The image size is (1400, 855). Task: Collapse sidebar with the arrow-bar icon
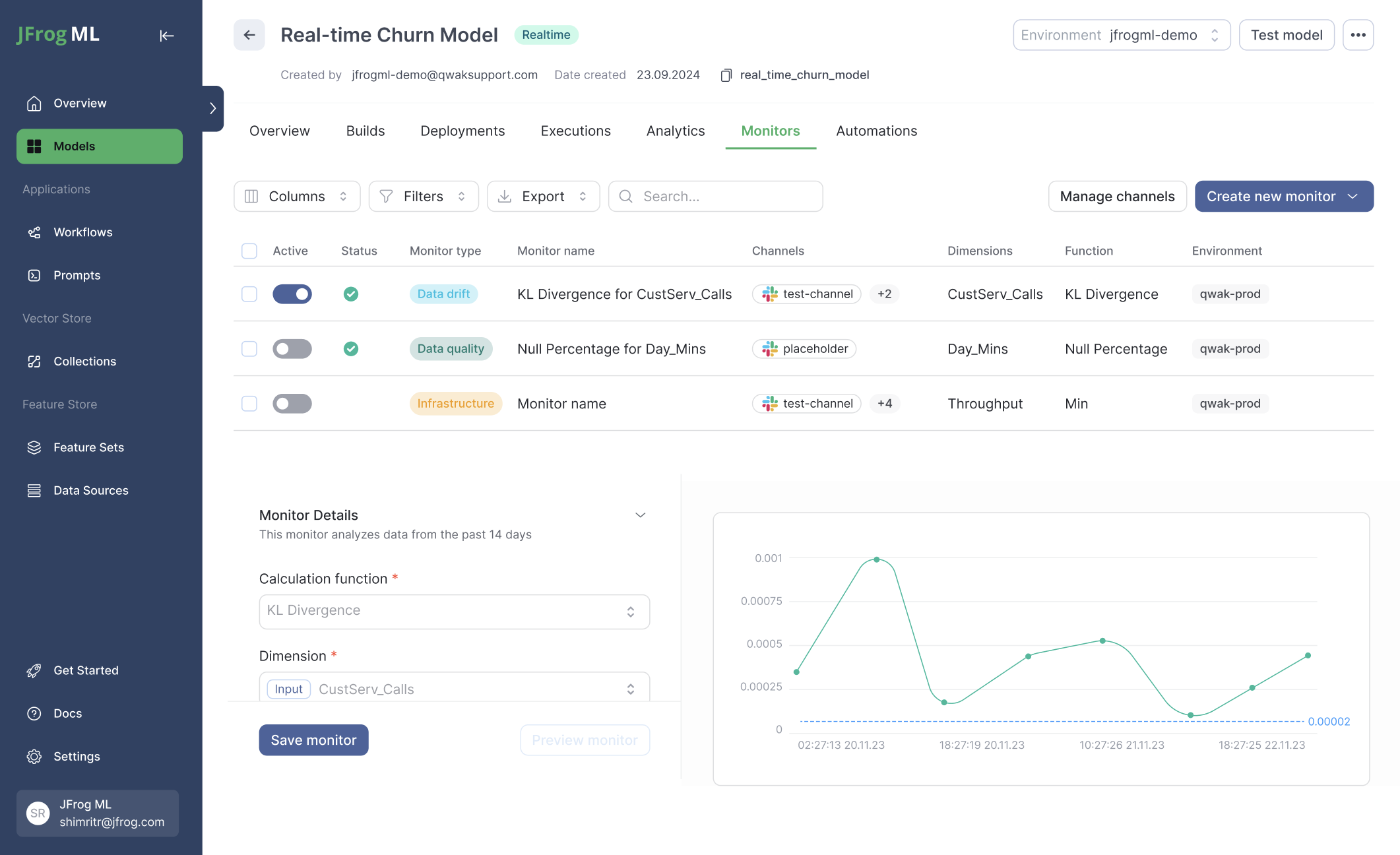(x=166, y=36)
